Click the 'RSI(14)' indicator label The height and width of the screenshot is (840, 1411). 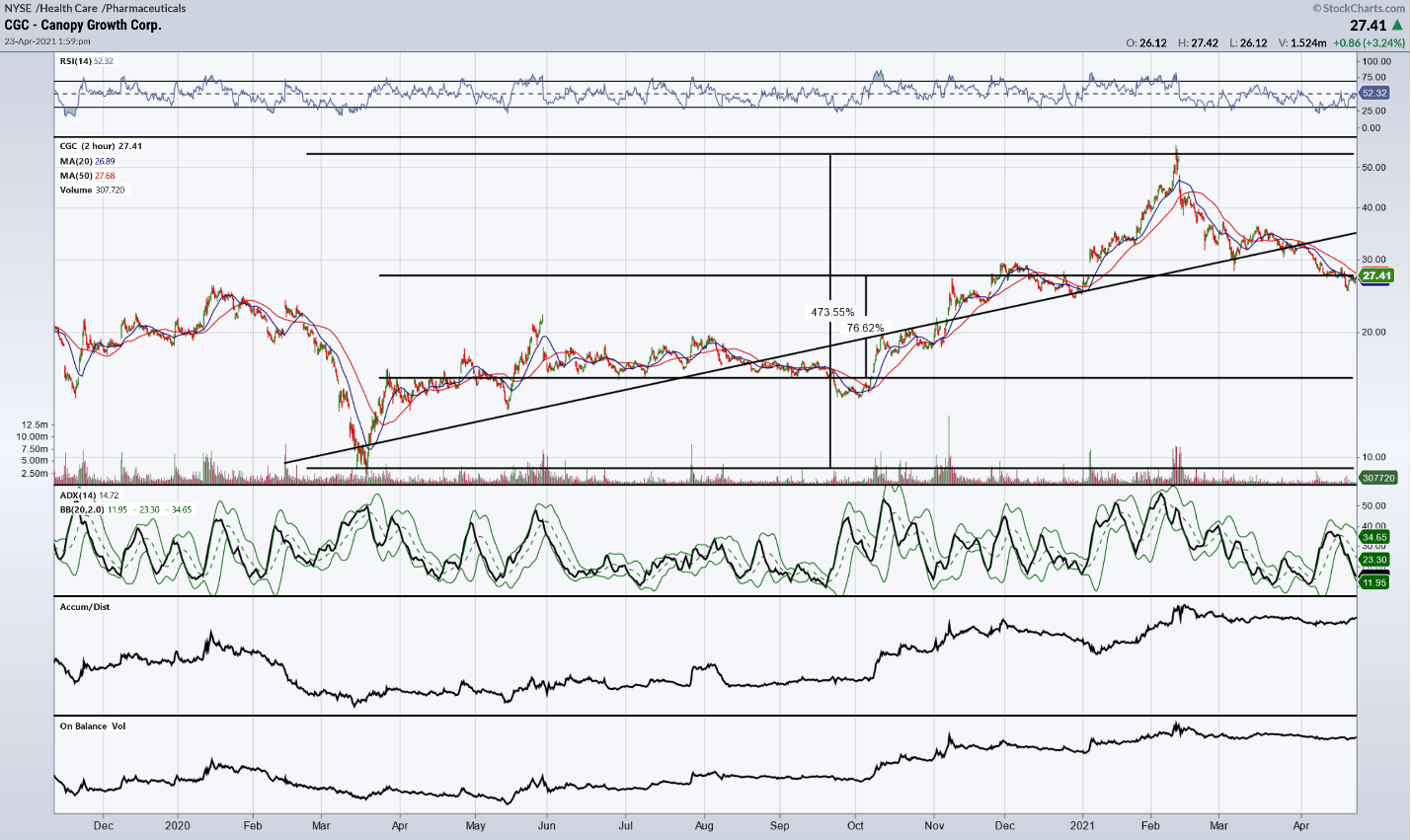pyautogui.click(x=75, y=61)
